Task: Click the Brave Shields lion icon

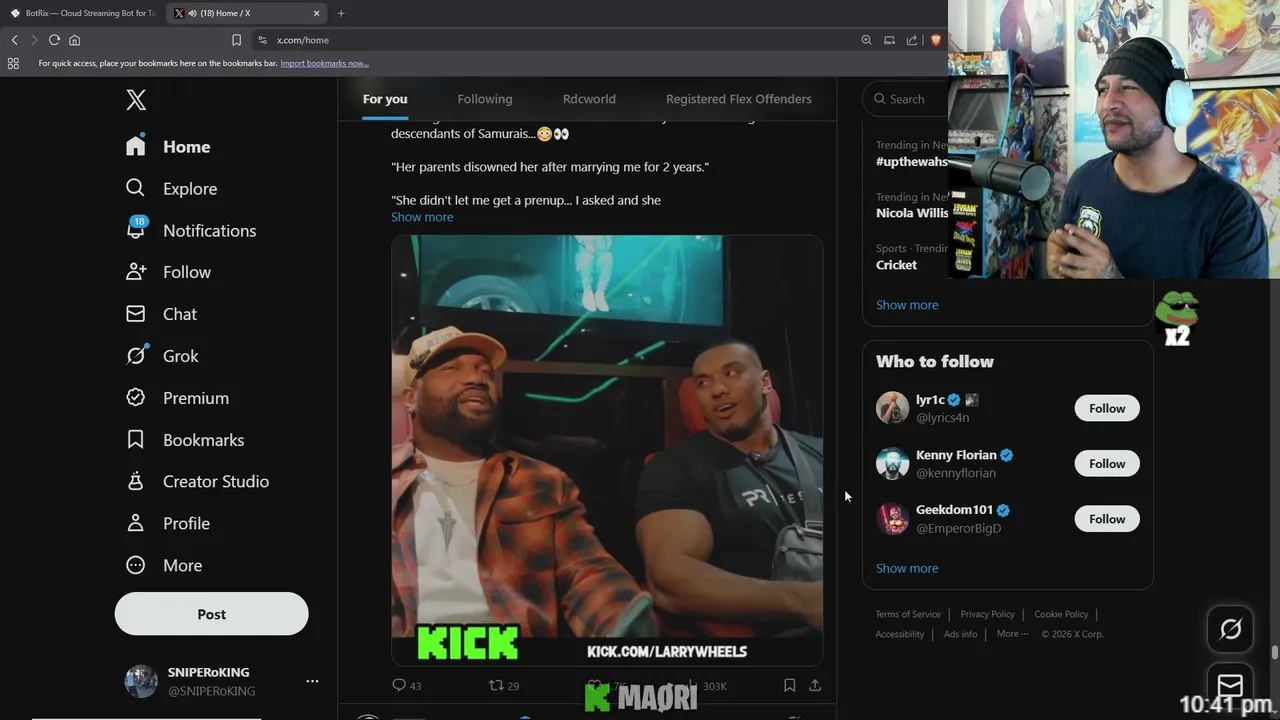Action: tap(936, 40)
